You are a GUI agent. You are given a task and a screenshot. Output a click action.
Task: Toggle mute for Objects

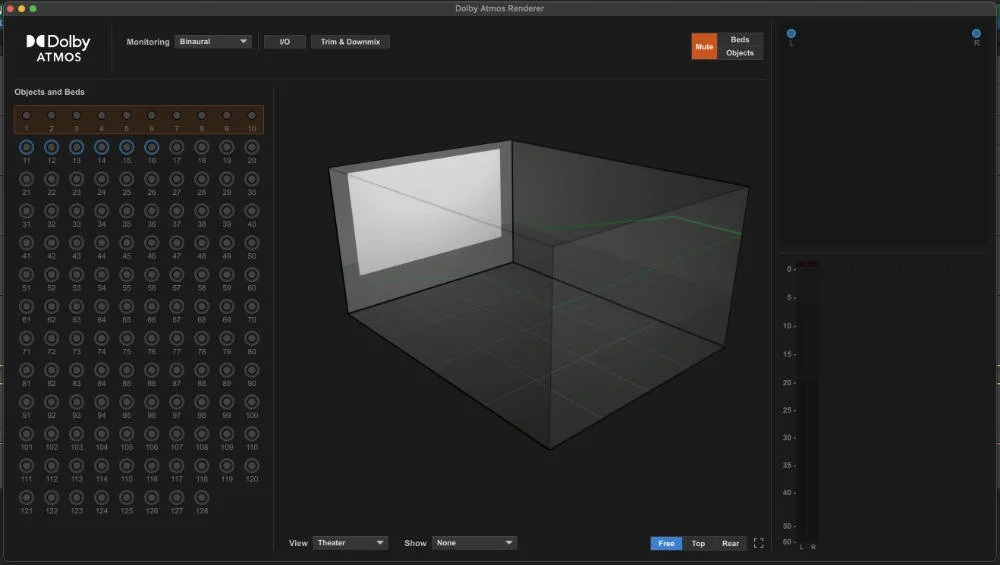740,53
